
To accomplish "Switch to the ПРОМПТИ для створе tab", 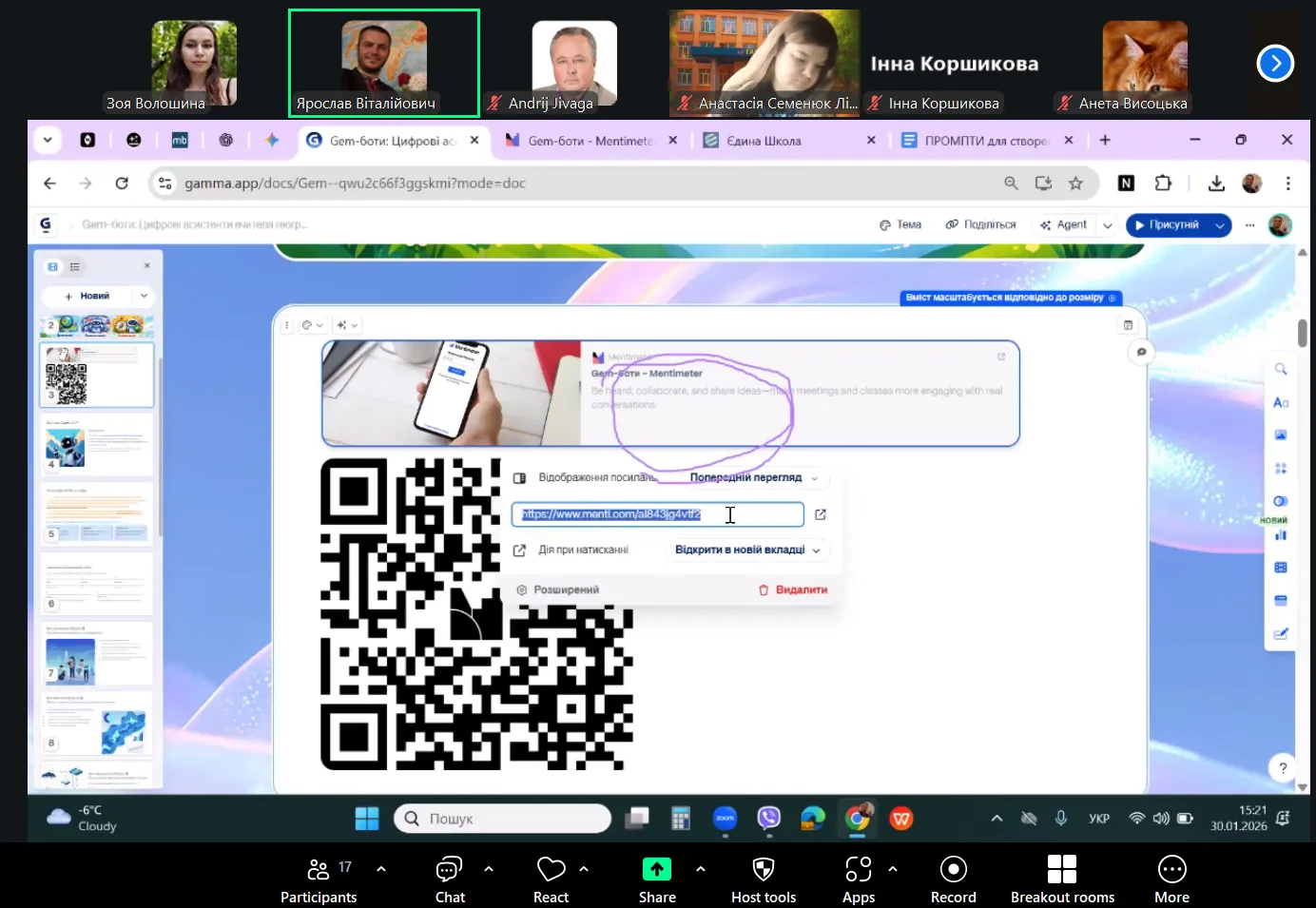I will point(987,141).
